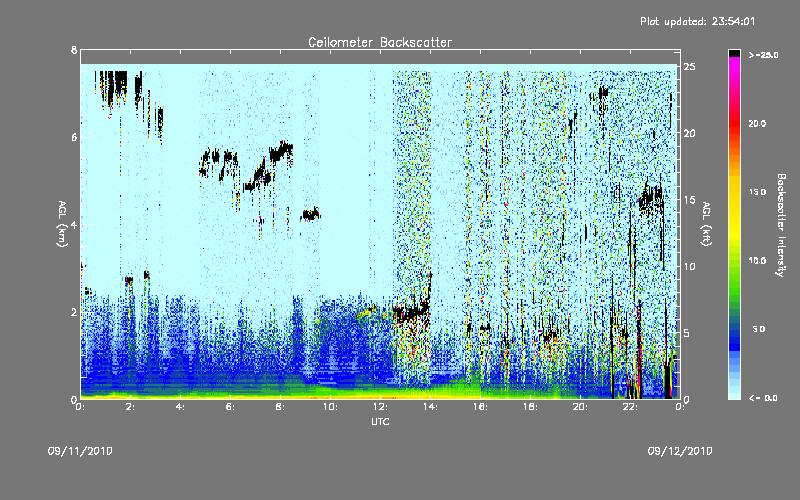Viewport: 800px width, 500px height.
Task: Click the "2" tick on the km axis
Action: [74, 312]
